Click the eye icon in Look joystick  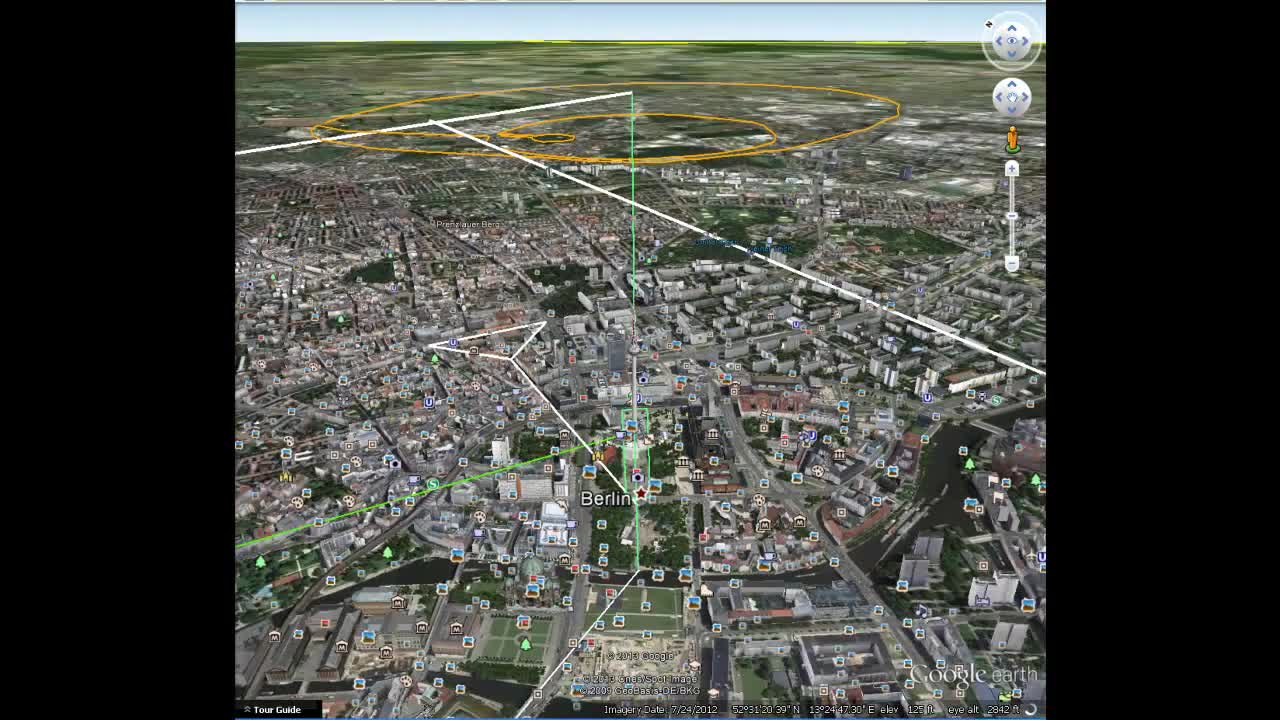tap(1012, 41)
